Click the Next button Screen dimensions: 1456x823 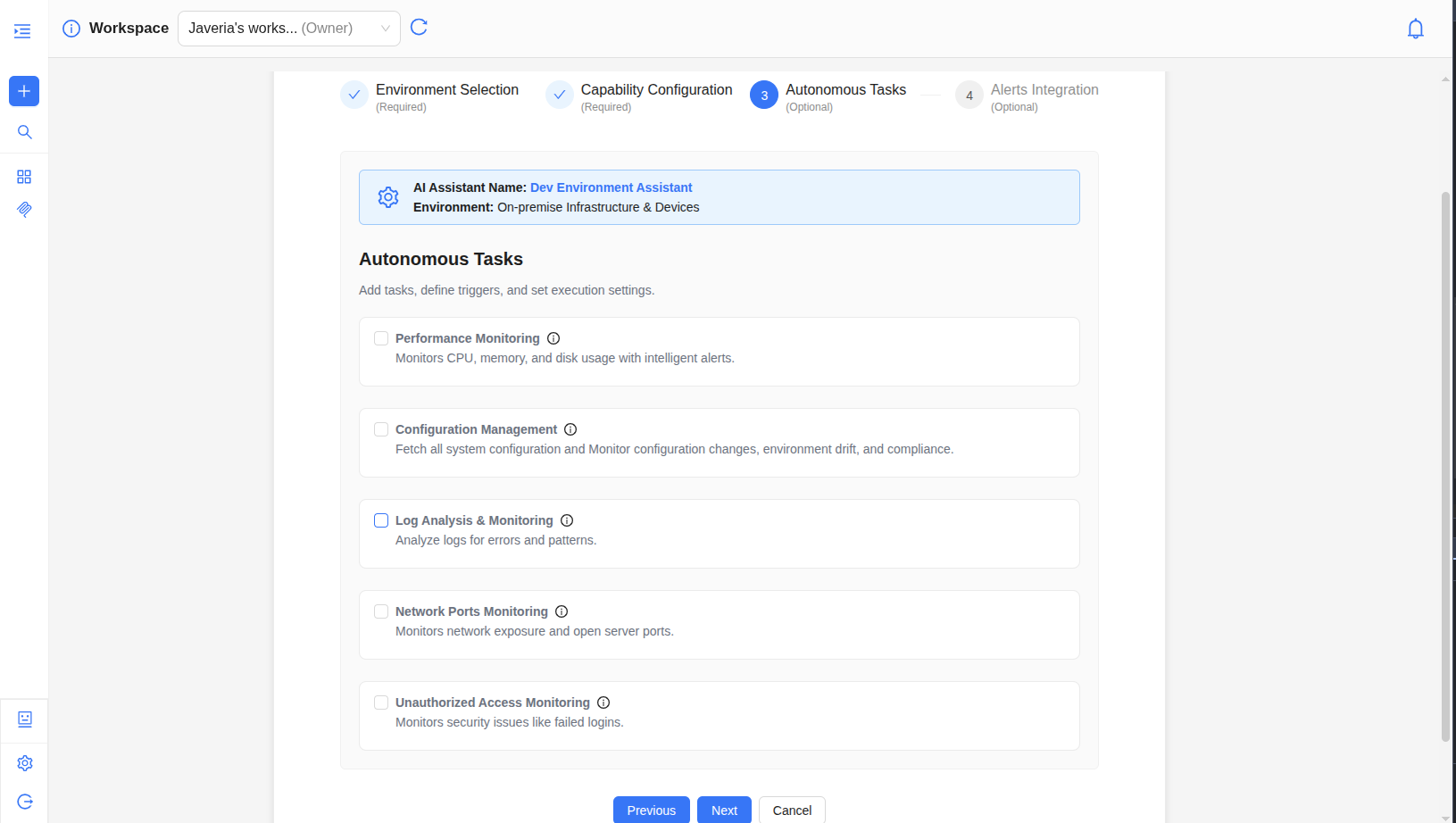[x=724, y=810]
